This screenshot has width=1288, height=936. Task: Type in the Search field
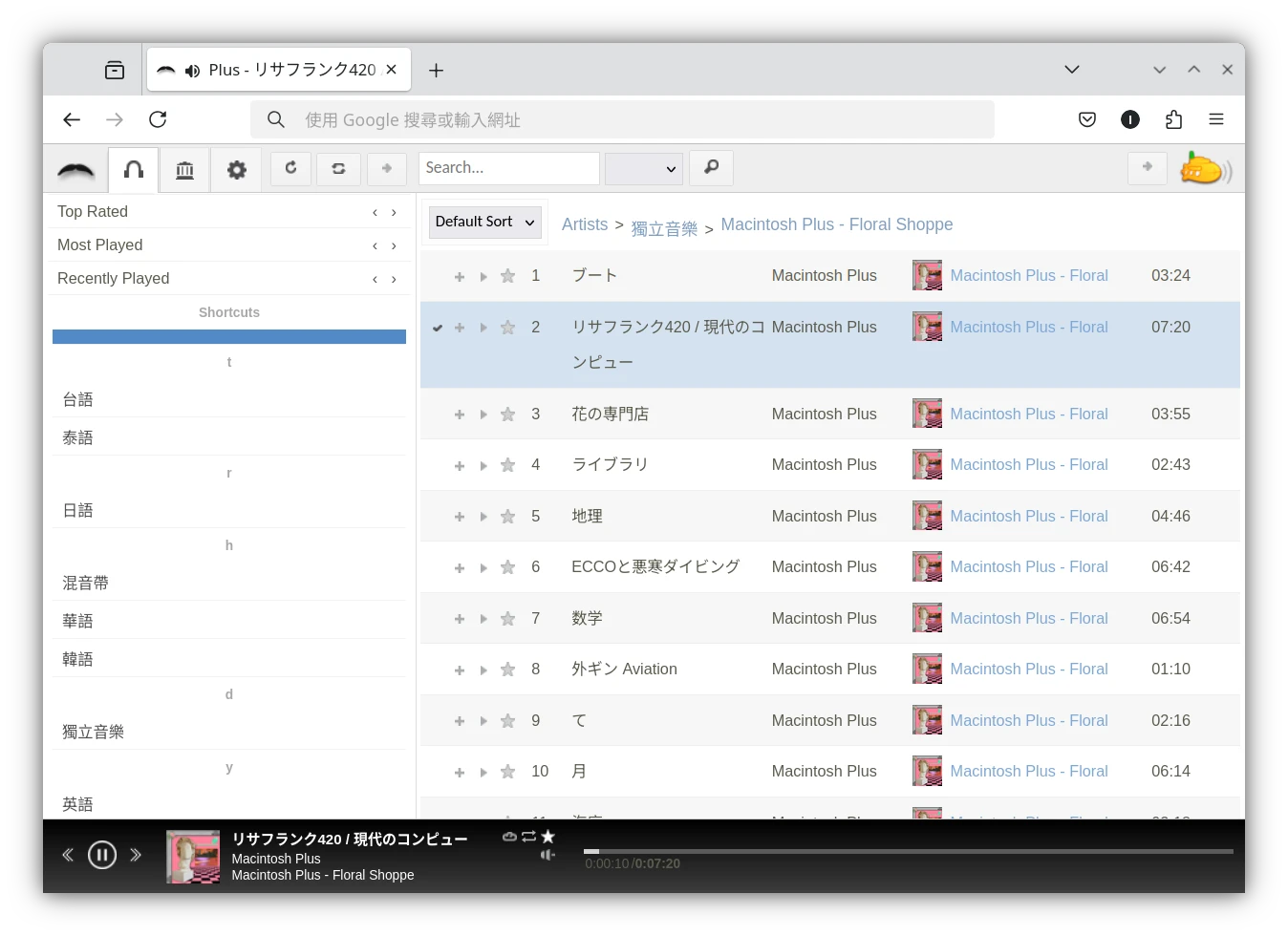[509, 168]
